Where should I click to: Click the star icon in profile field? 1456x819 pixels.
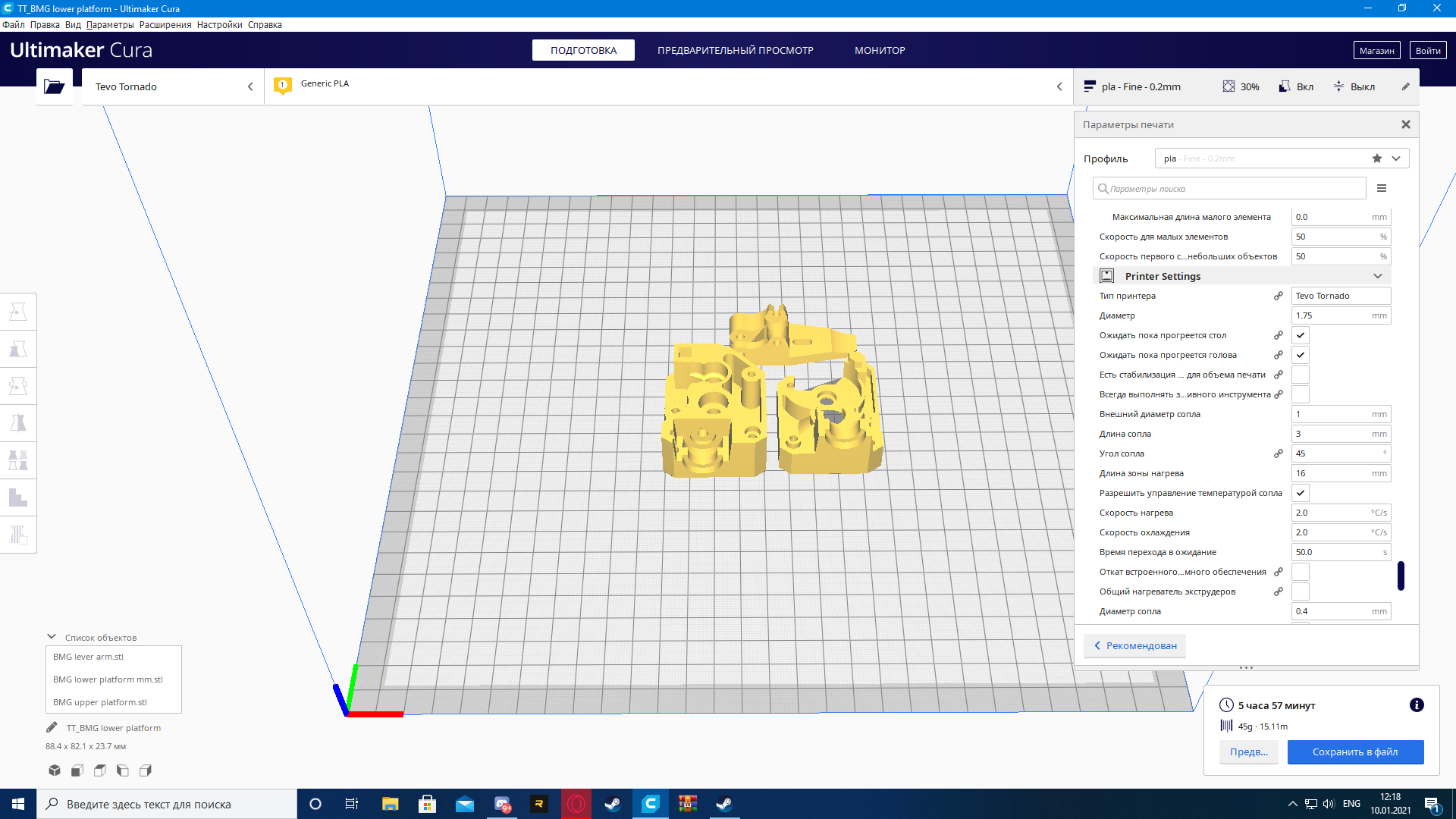(x=1376, y=158)
